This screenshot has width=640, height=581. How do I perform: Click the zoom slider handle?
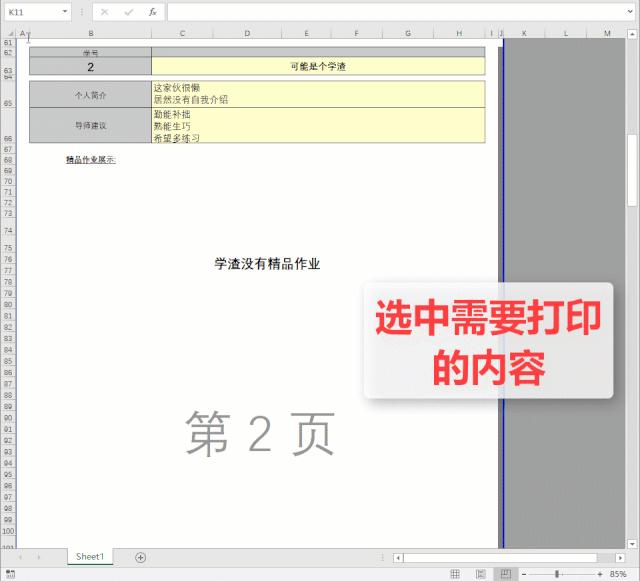557,574
